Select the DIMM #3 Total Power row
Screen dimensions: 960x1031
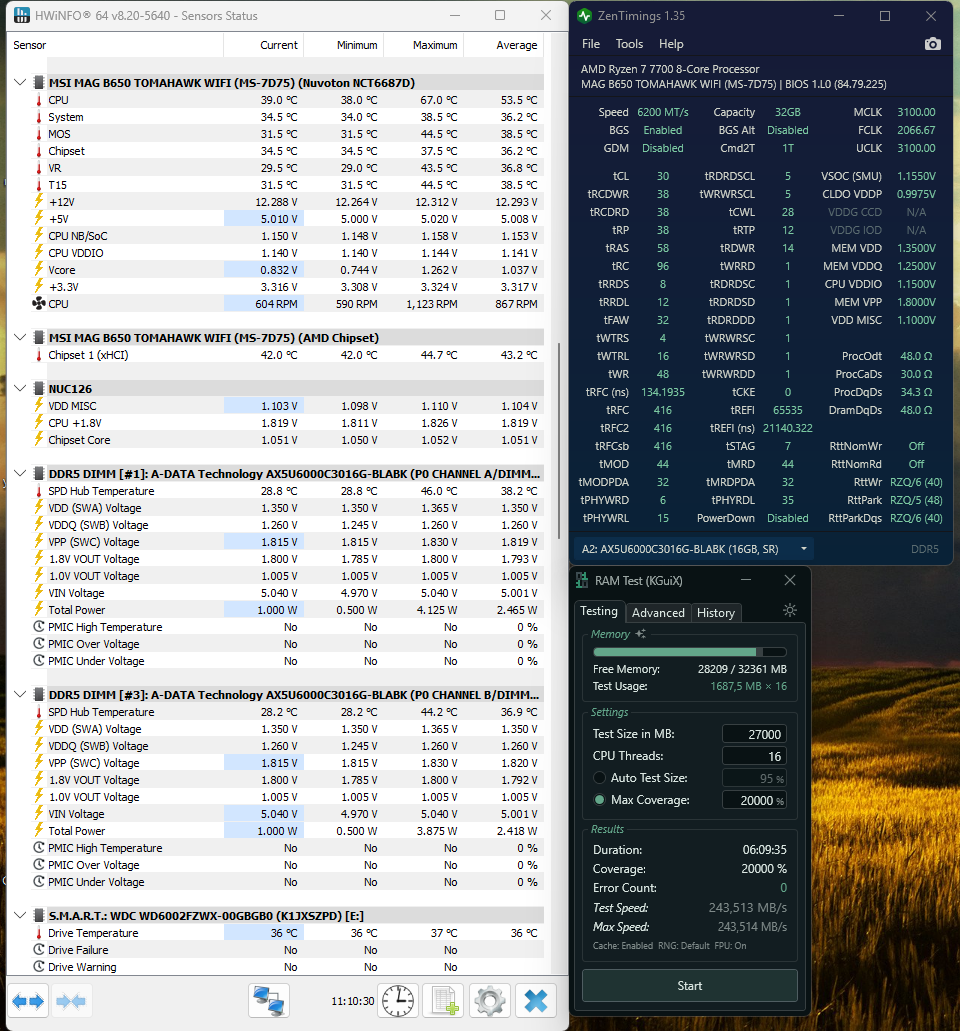click(286, 830)
